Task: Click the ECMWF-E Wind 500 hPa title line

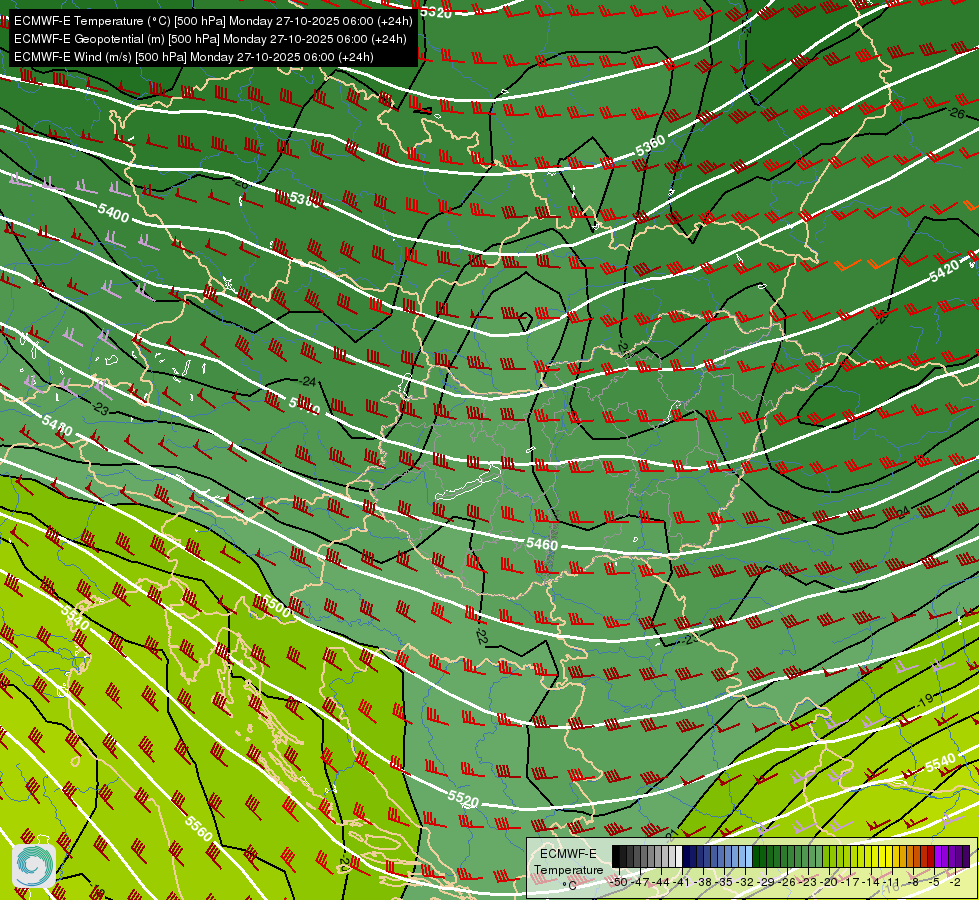Action: pos(194,57)
